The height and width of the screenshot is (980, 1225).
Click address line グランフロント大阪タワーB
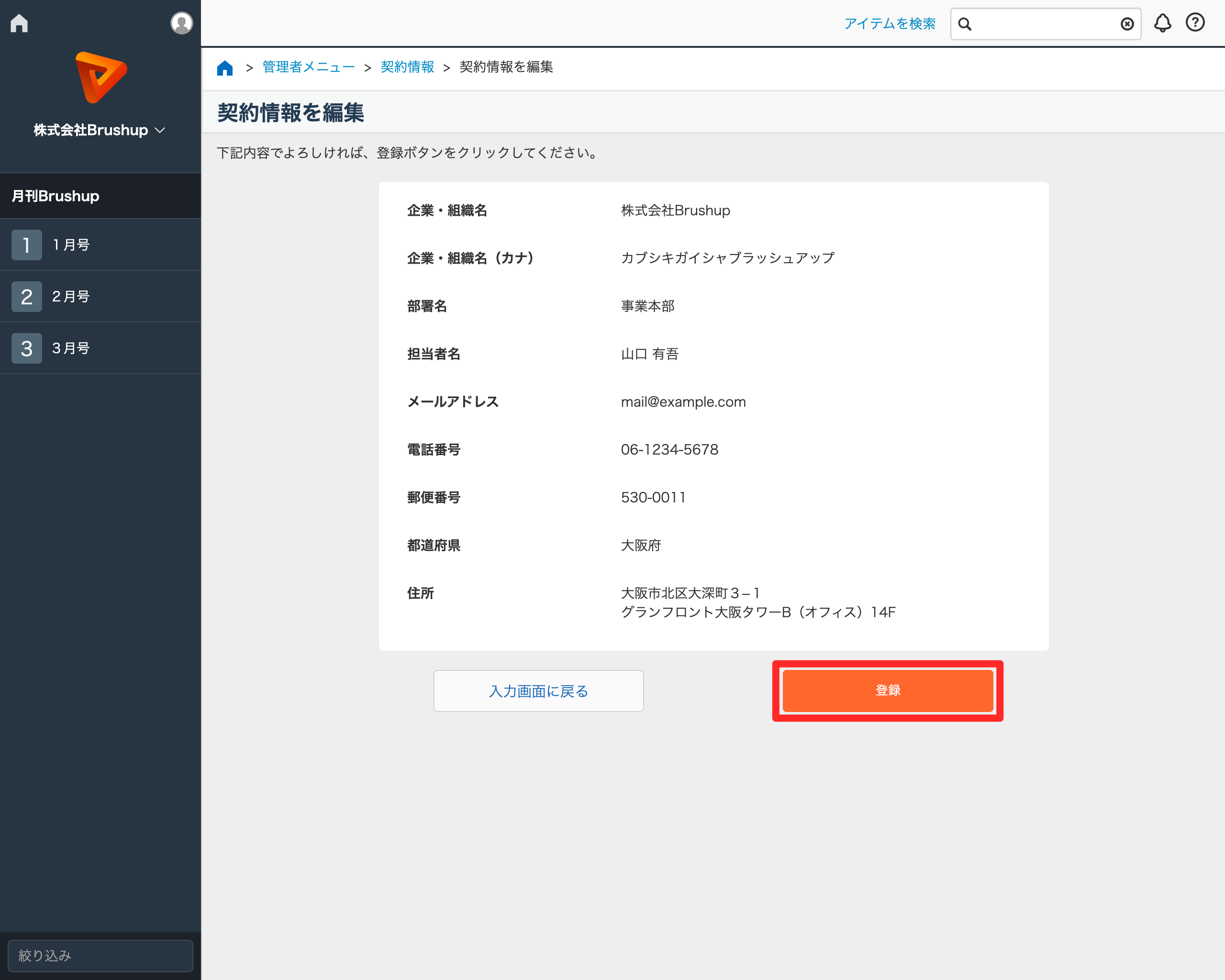click(758, 612)
